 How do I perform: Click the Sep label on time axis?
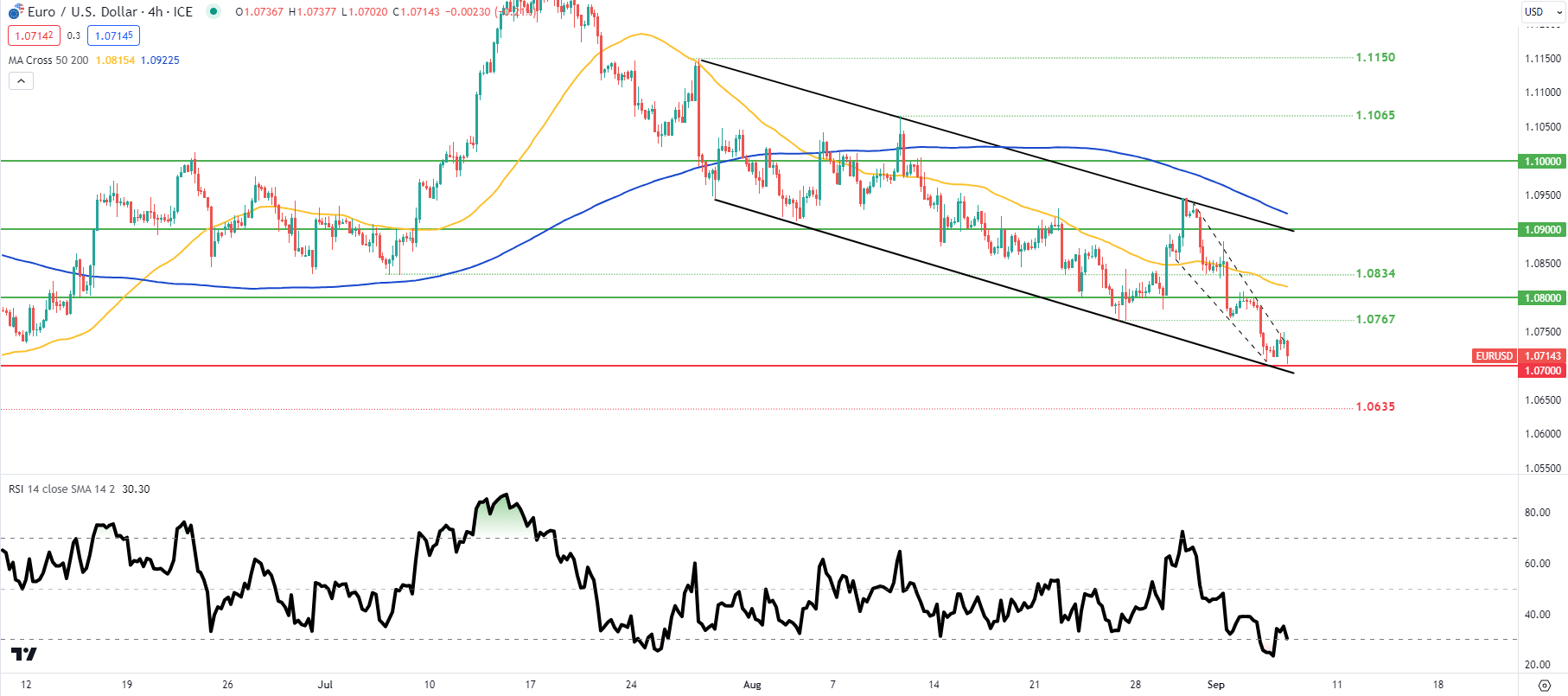(1216, 685)
